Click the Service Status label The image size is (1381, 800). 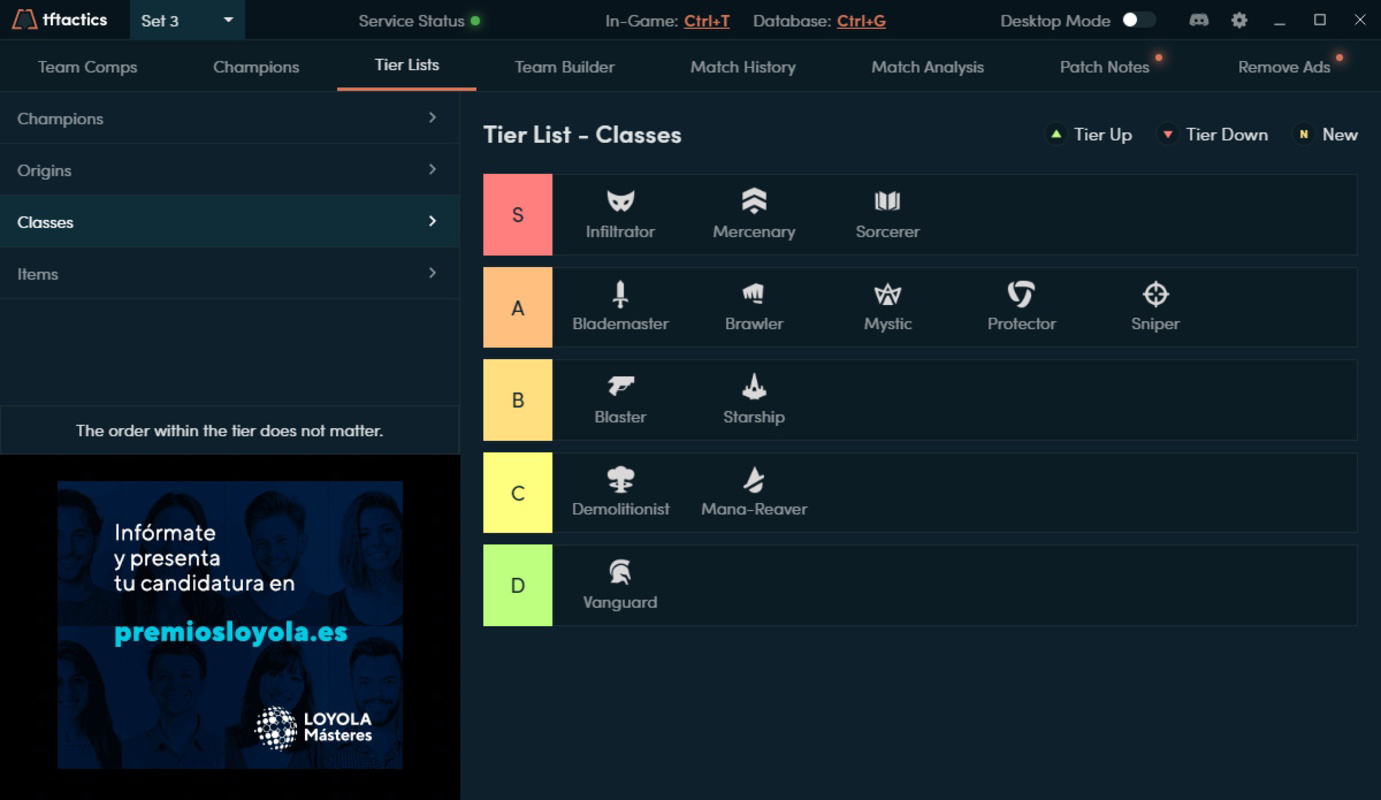[411, 20]
